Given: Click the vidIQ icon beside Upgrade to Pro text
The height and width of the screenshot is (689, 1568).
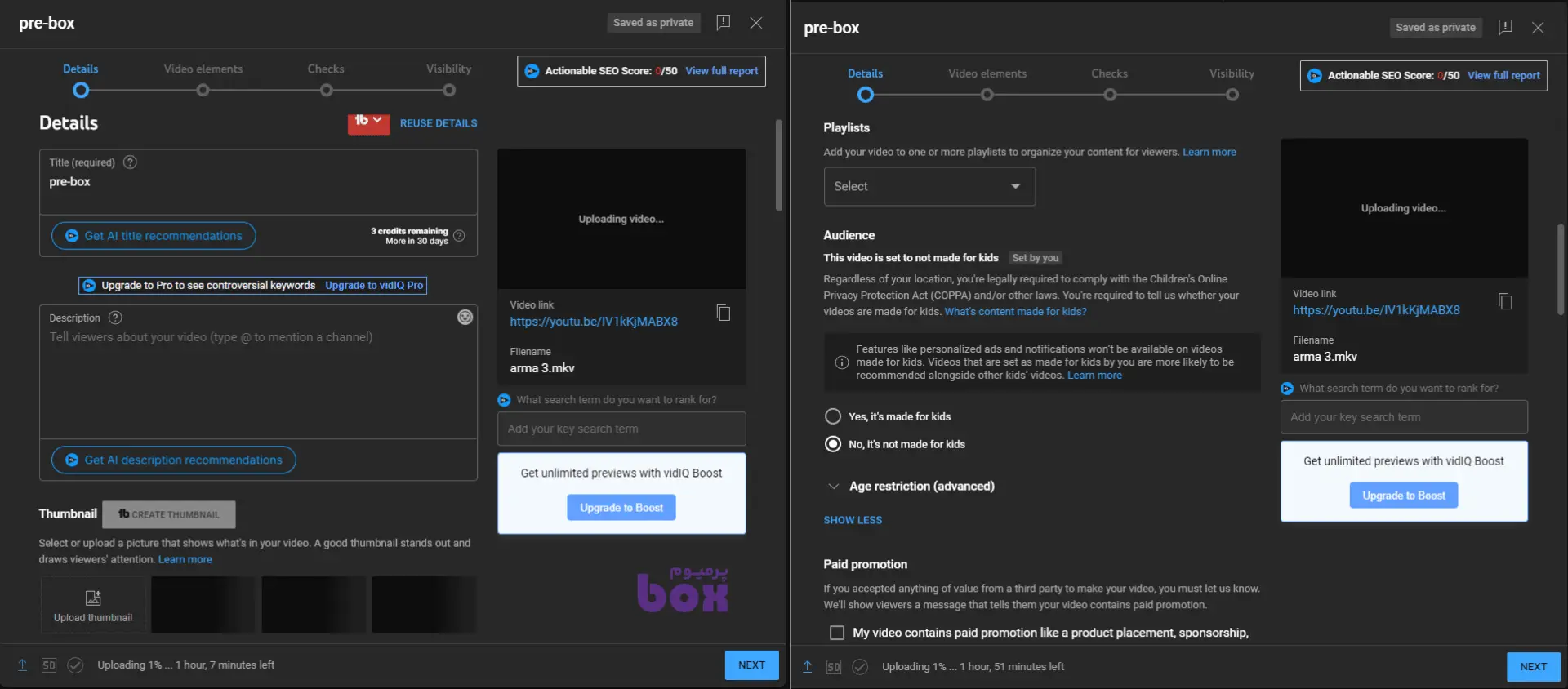Looking at the screenshot, I should click(x=89, y=286).
